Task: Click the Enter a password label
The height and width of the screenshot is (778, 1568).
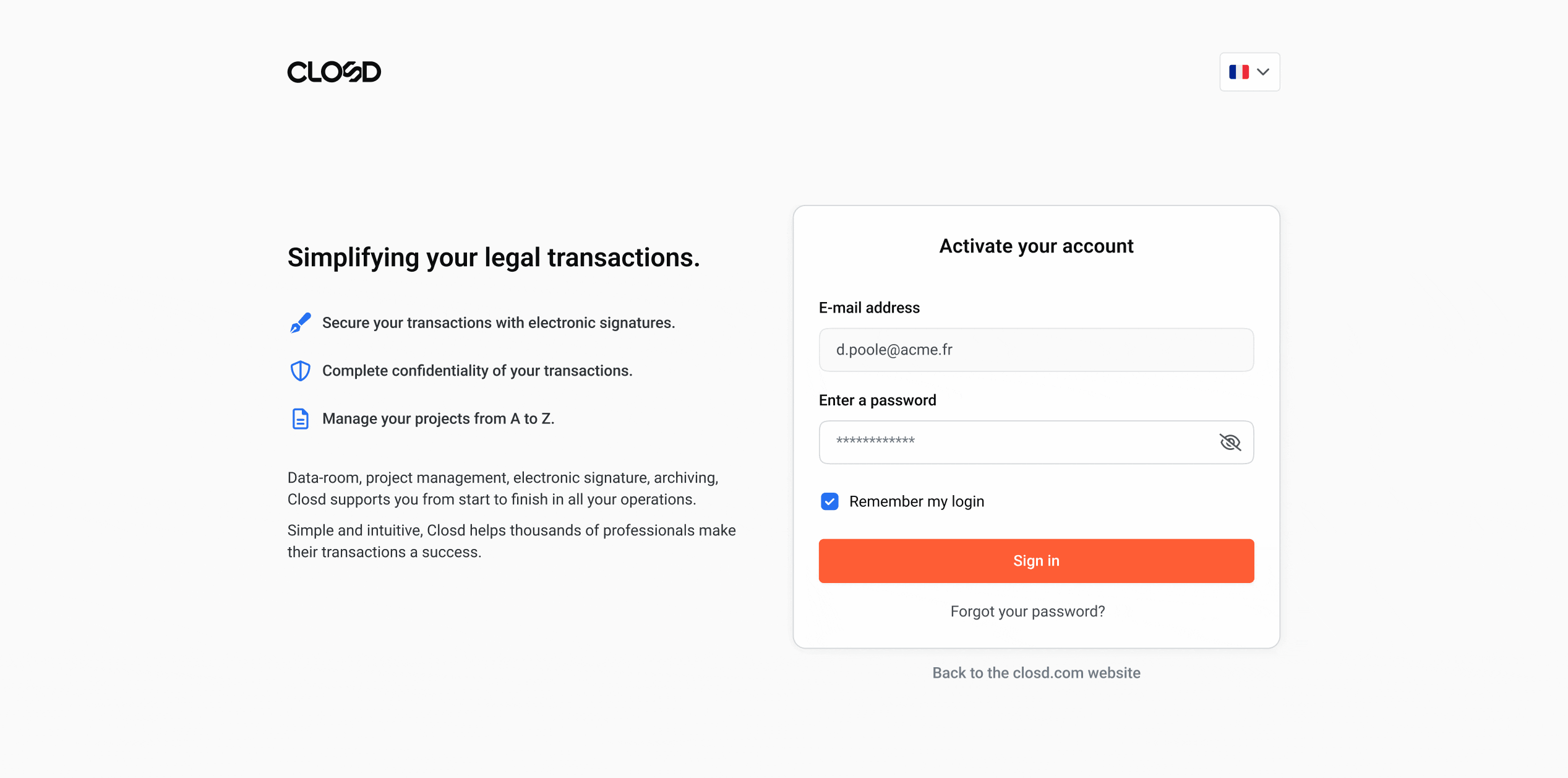Action: [878, 400]
